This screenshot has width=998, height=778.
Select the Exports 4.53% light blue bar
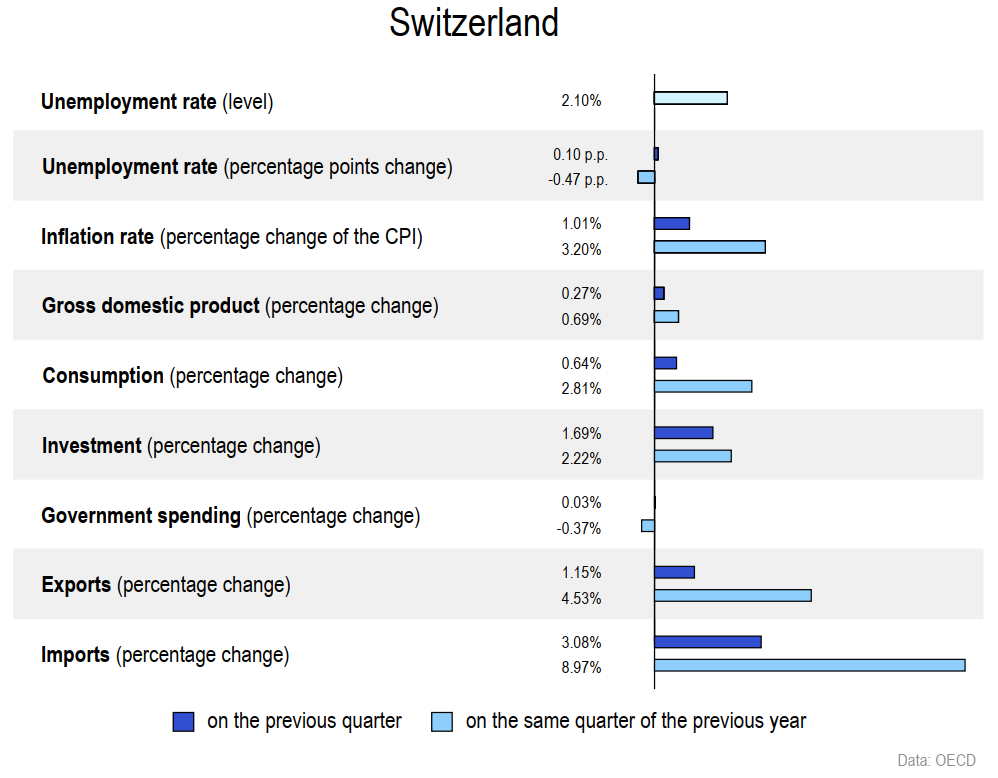coord(732,595)
